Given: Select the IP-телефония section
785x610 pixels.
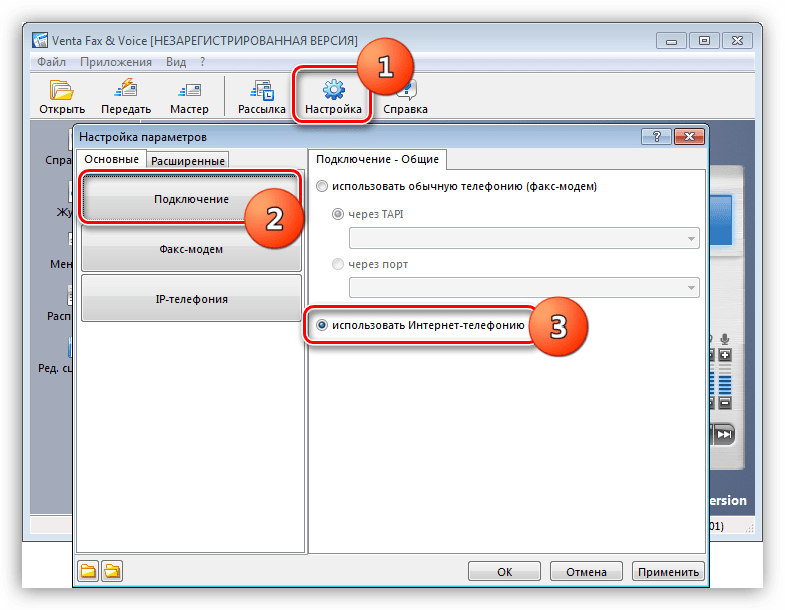Looking at the screenshot, I should coord(190,299).
